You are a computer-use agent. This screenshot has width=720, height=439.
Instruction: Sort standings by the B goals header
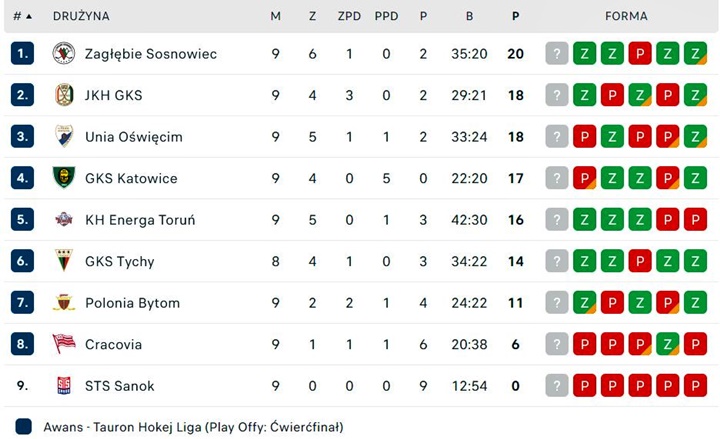click(469, 17)
